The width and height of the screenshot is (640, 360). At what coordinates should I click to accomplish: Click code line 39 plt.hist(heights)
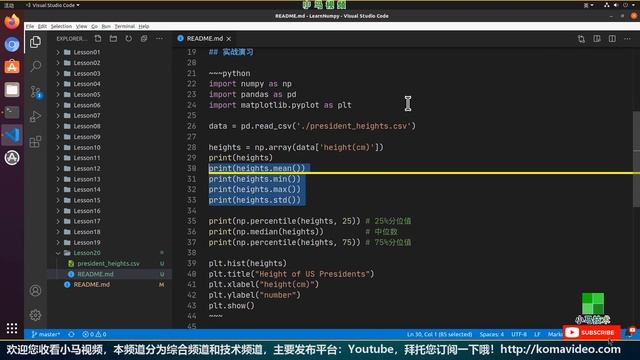247,264
